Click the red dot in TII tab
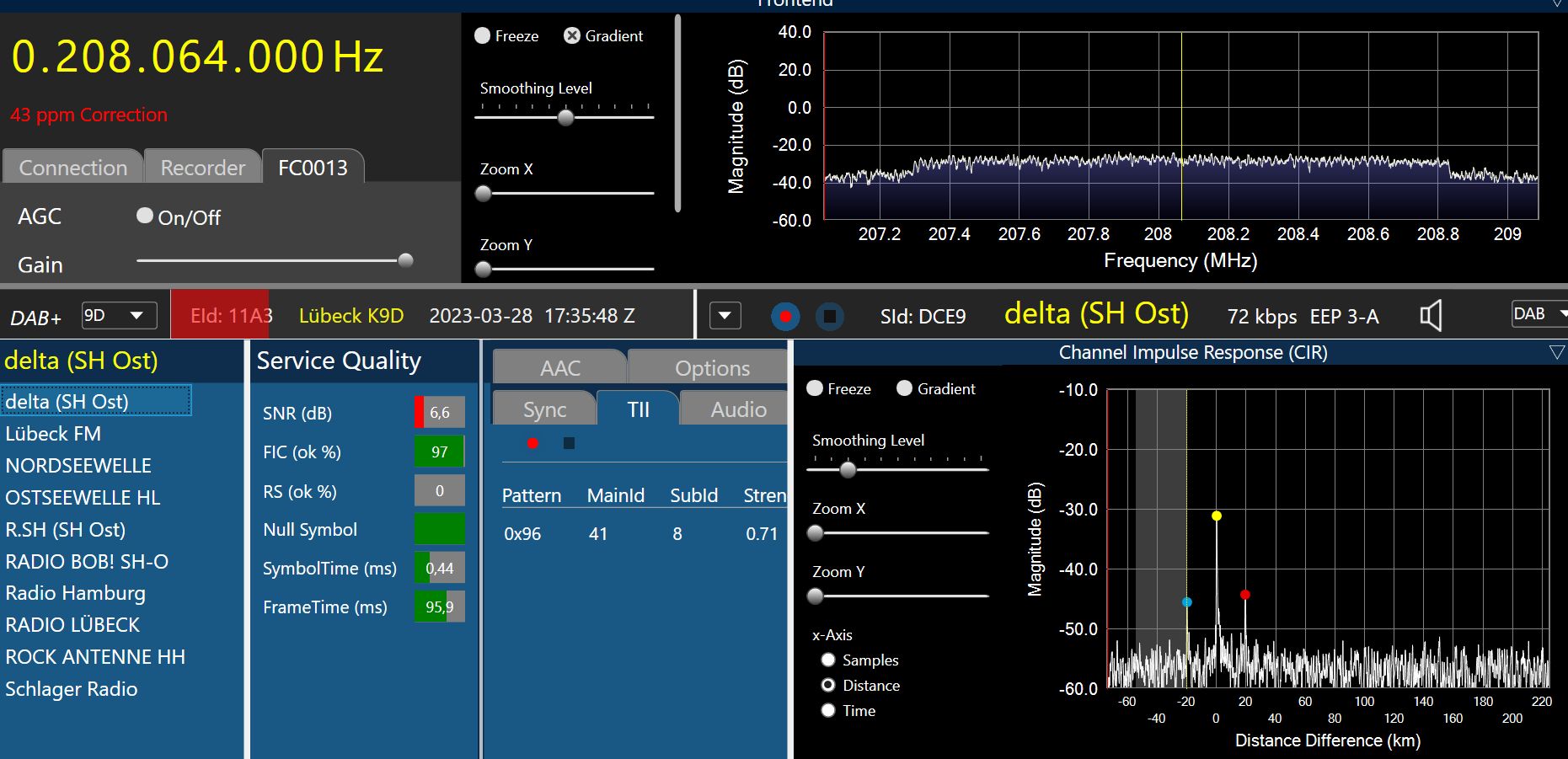The height and width of the screenshot is (759, 1568). pyautogui.click(x=532, y=443)
